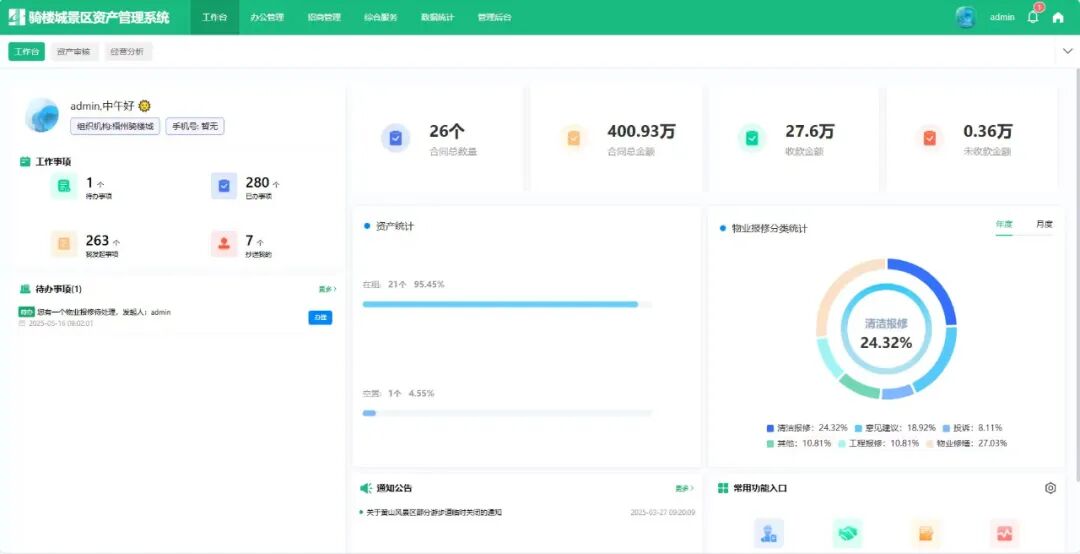Click the 待办事项 green task icon
The width and height of the screenshot is (1080, 554).
tap(64, 186)
